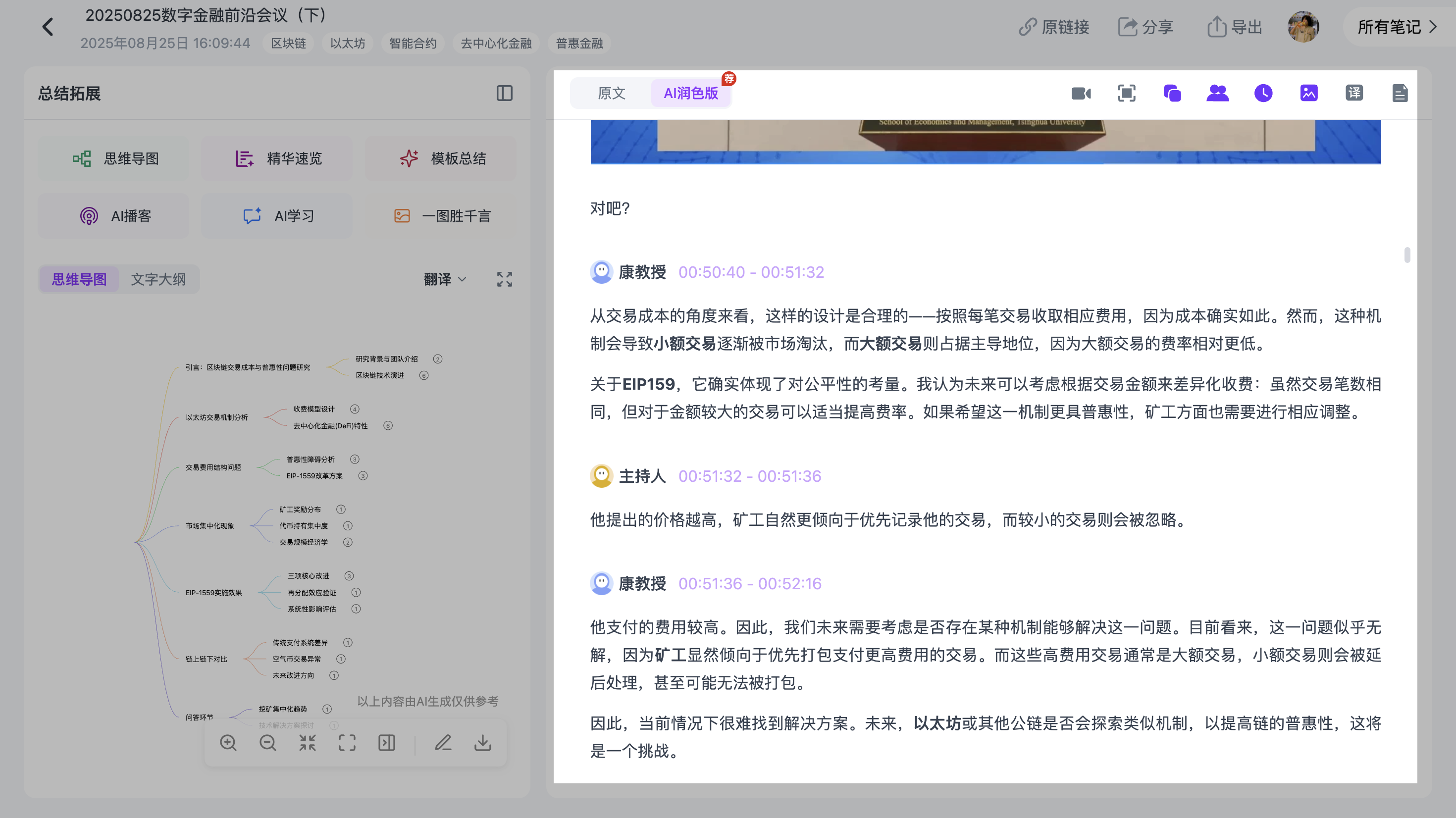Expand mind map to fullscreen
This screenshot has height=818, width=1456.
(x=505, y=279)
